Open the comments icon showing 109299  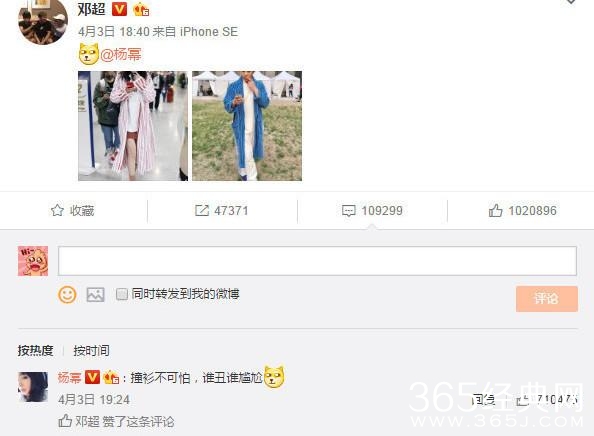349,211
